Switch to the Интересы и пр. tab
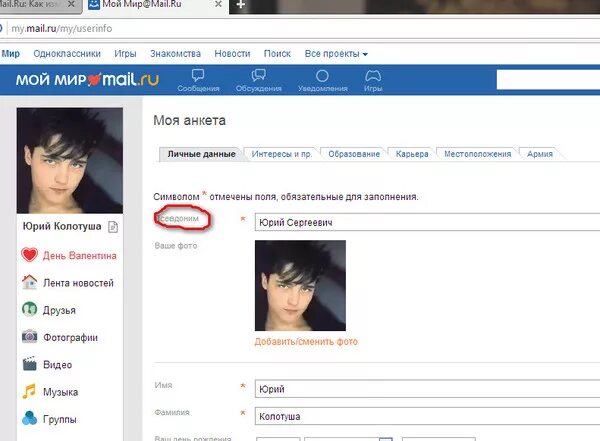 282,154
